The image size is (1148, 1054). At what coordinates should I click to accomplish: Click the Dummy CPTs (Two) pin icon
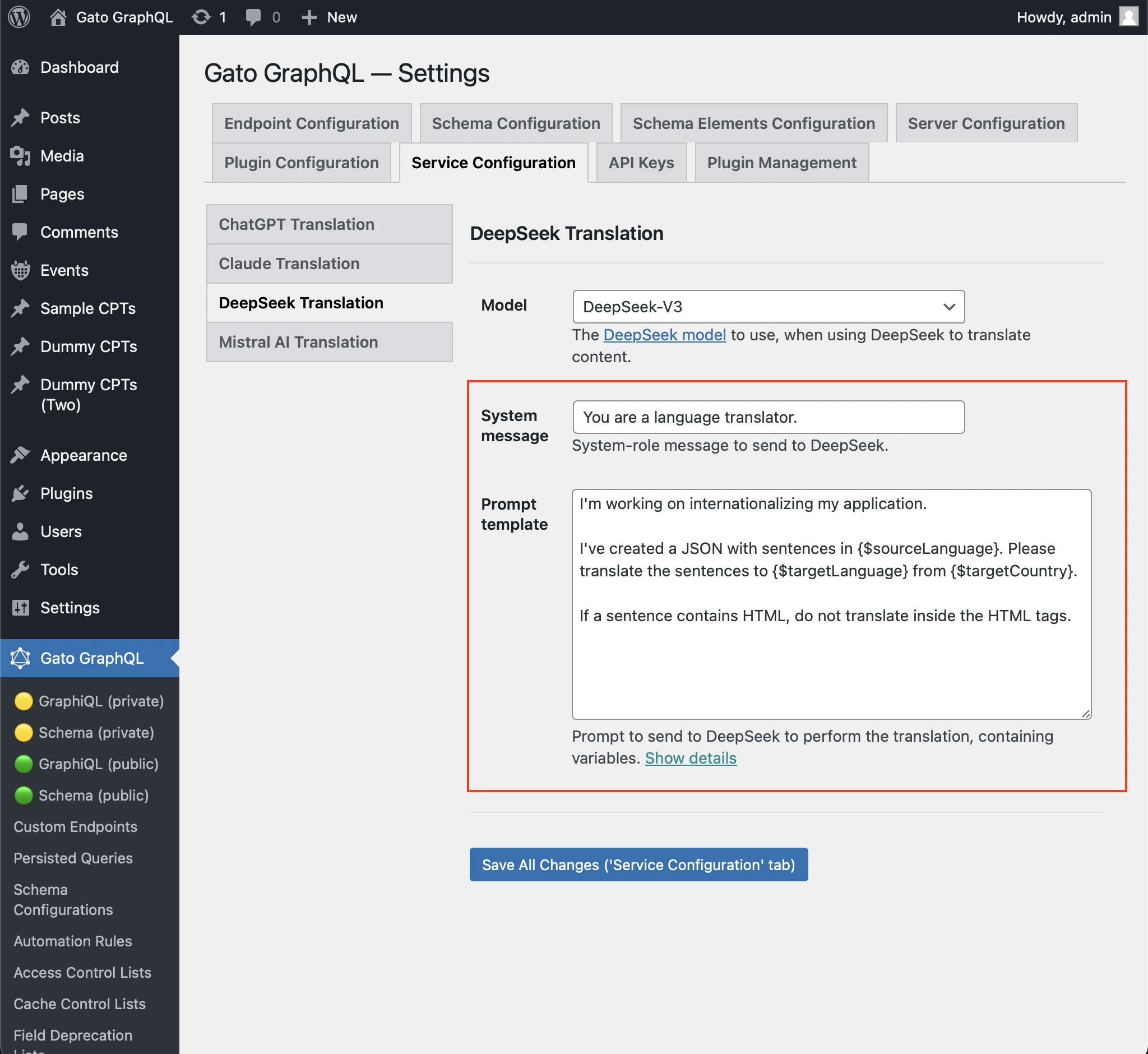pyautogui.click(x=21, y=385)
